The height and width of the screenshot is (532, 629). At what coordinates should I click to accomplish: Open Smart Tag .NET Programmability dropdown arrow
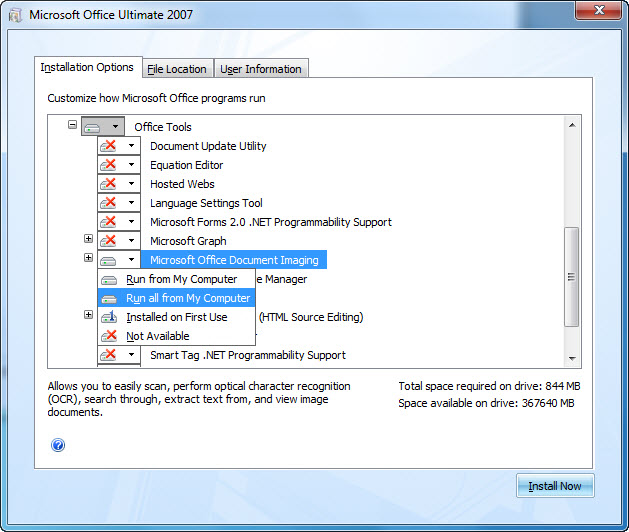(131, 355)
